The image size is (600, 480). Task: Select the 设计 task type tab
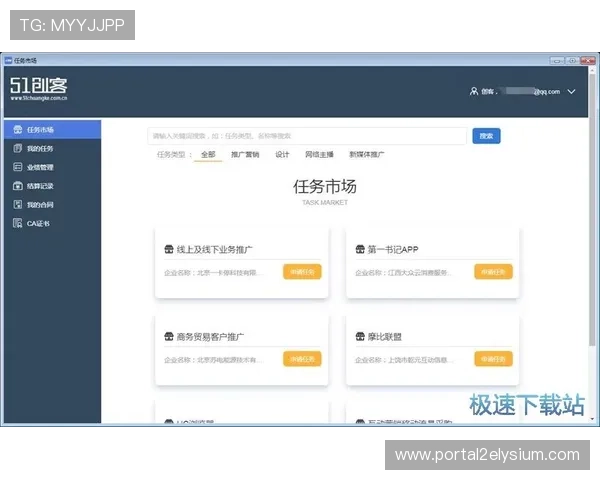[x=282, y=154]
